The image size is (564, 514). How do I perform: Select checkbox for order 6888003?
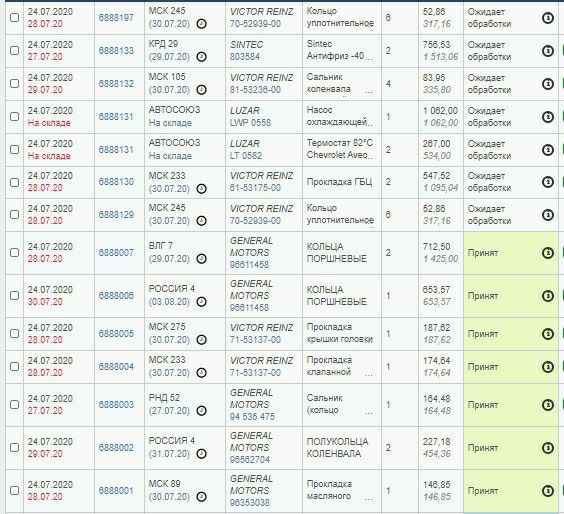pos(14,405)
